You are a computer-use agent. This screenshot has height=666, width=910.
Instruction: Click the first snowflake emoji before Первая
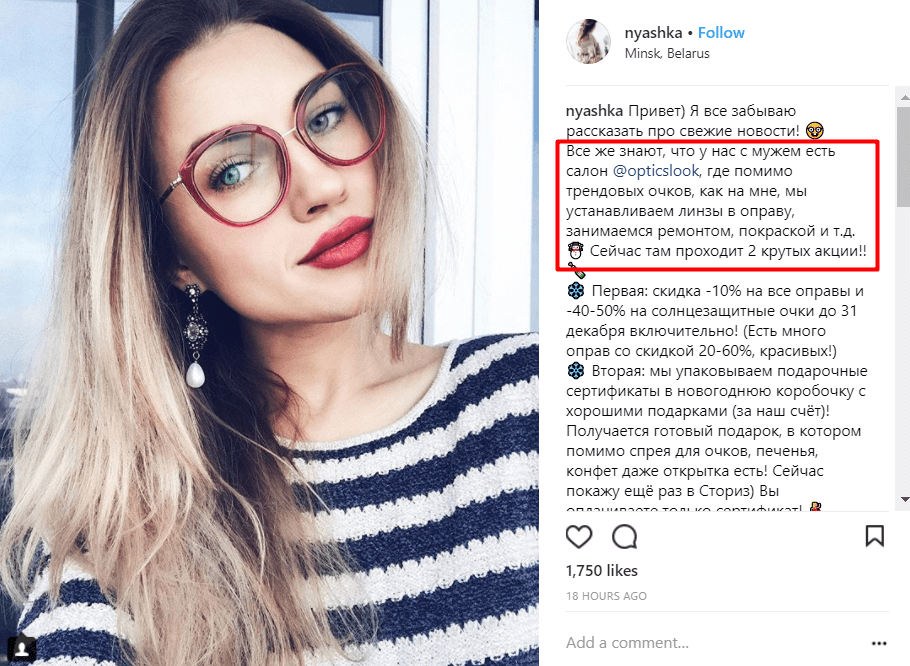(x=576, y=291)
